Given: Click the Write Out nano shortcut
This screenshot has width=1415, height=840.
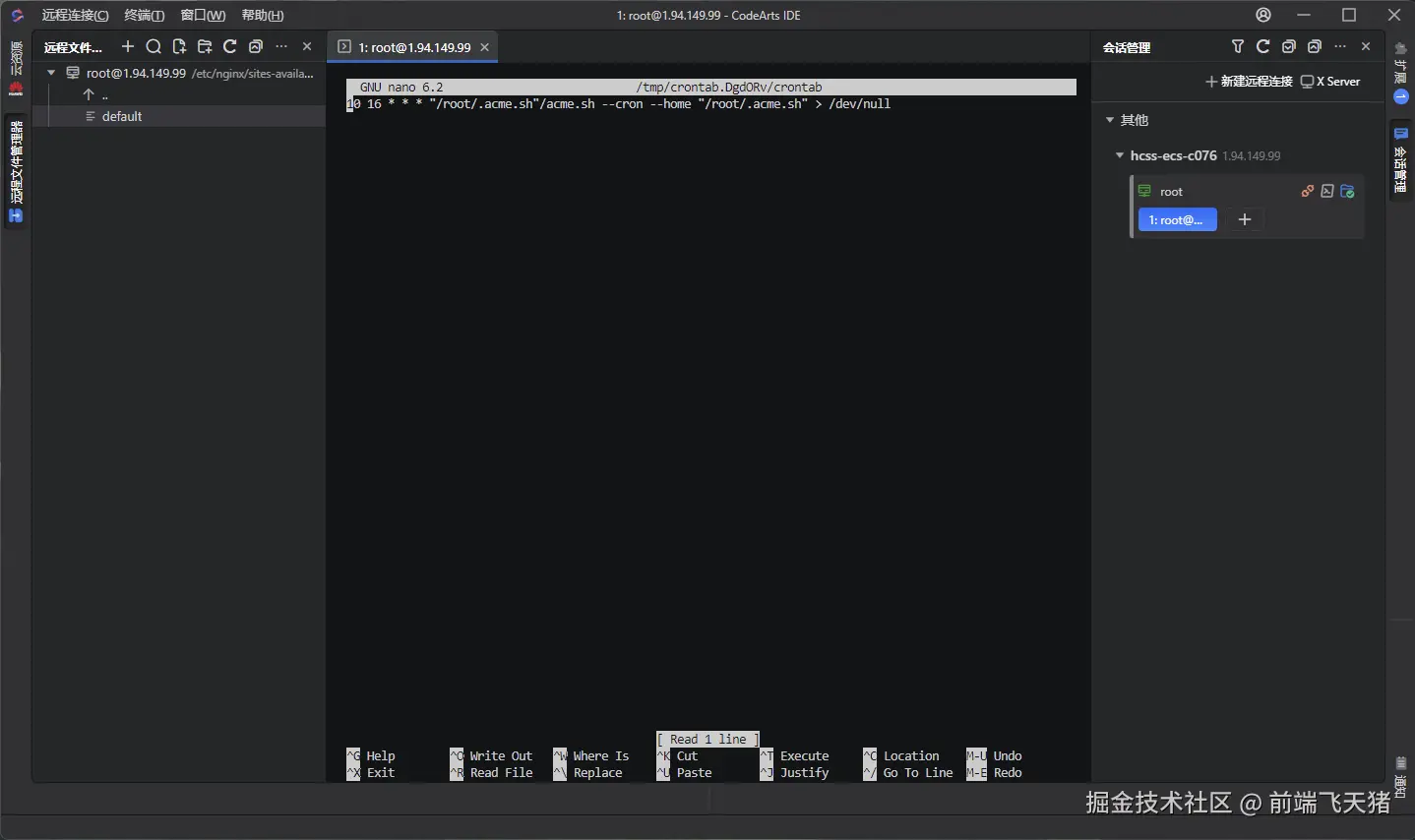Looking at the screenshot, I should coord(491,755).
